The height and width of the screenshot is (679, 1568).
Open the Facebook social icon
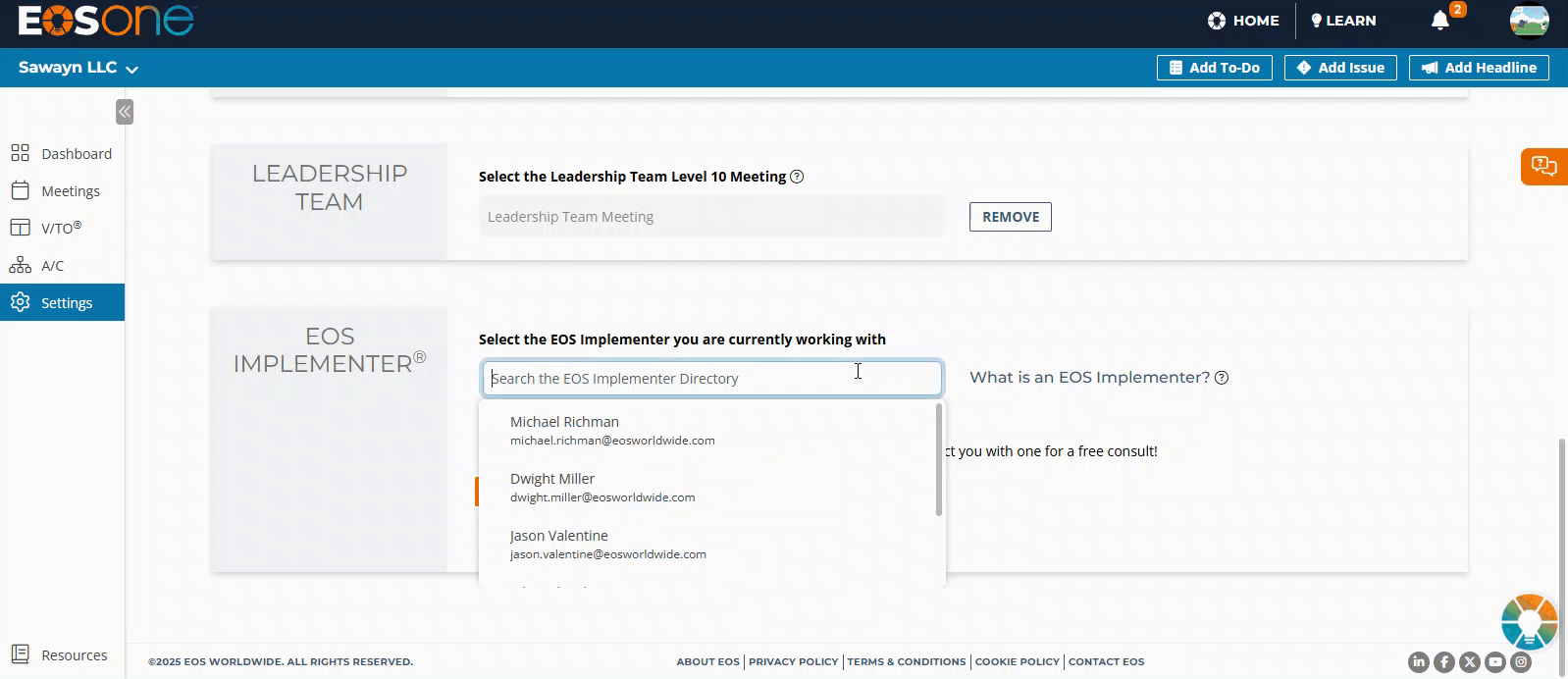click(x=1444, y=662)
